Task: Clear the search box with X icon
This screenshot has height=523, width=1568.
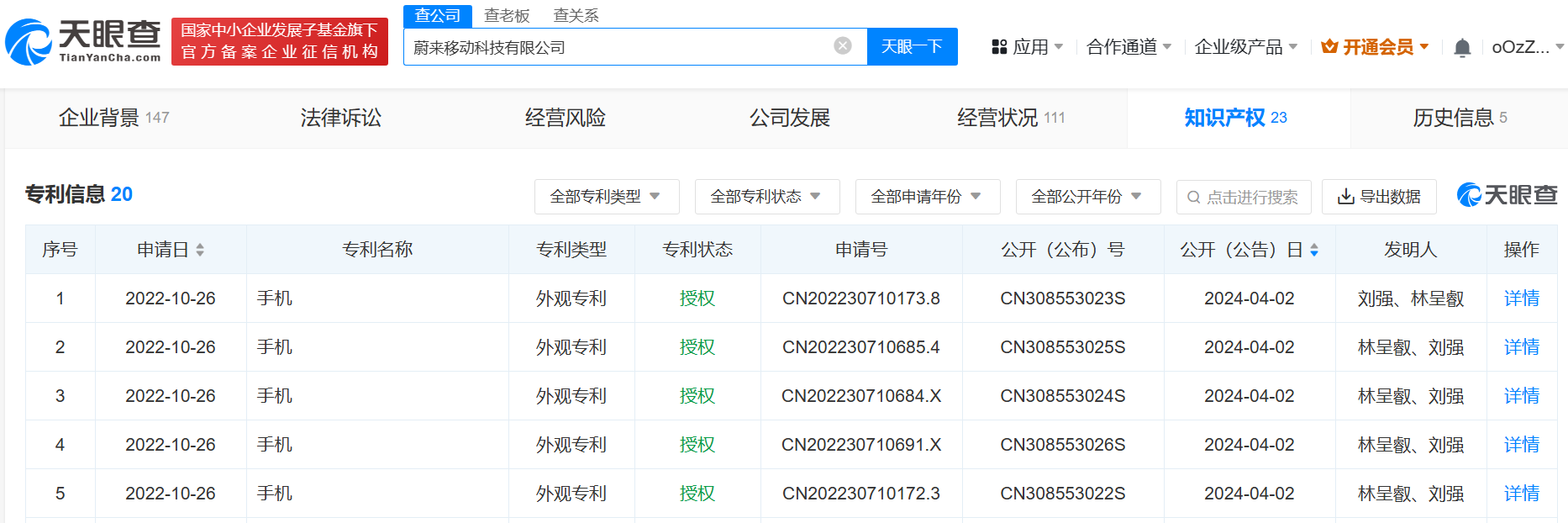Action: [x=843, y=46]
